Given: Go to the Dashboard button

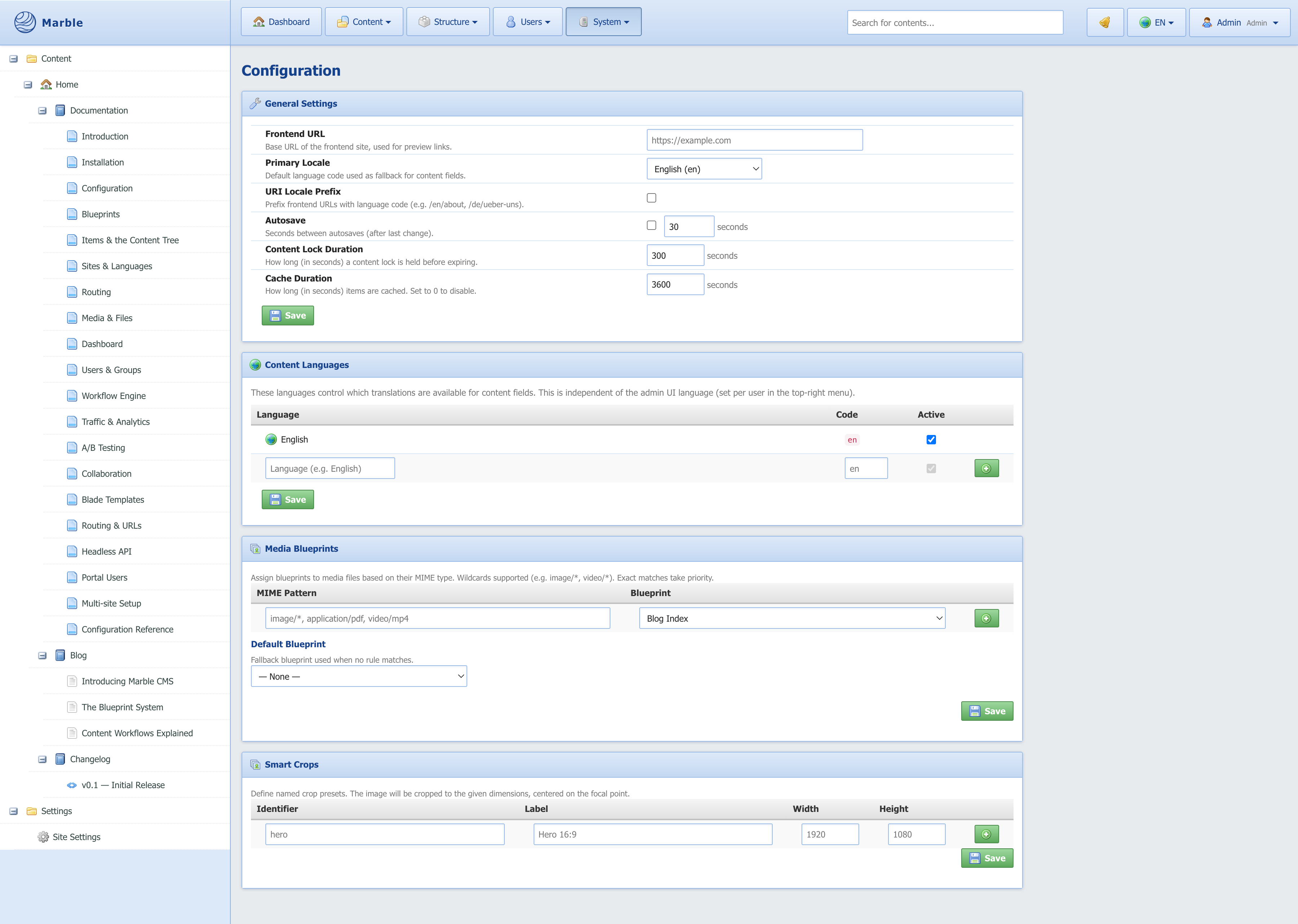Looking at the screenshot, I should click(281, 22).
